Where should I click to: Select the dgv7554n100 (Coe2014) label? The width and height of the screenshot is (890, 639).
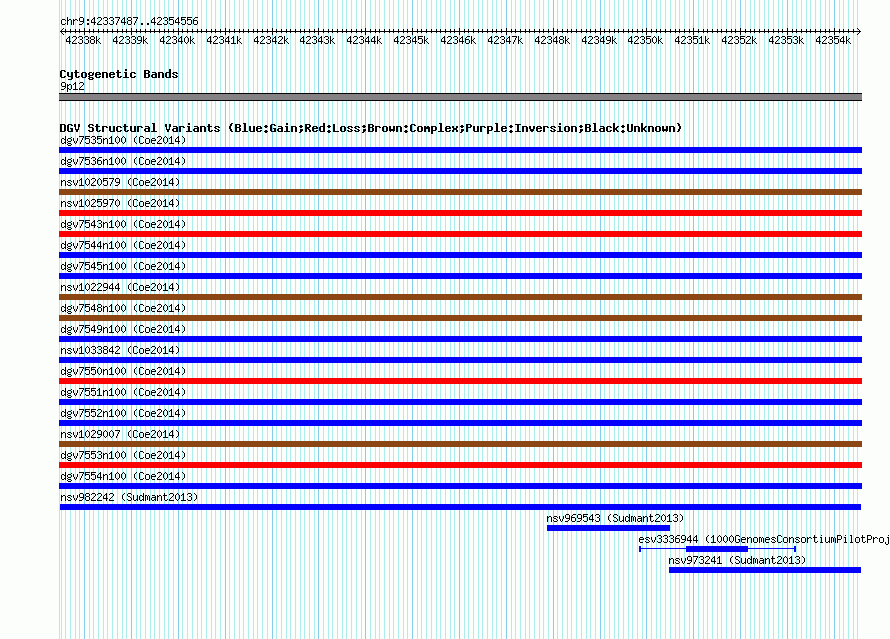[123, 476]
